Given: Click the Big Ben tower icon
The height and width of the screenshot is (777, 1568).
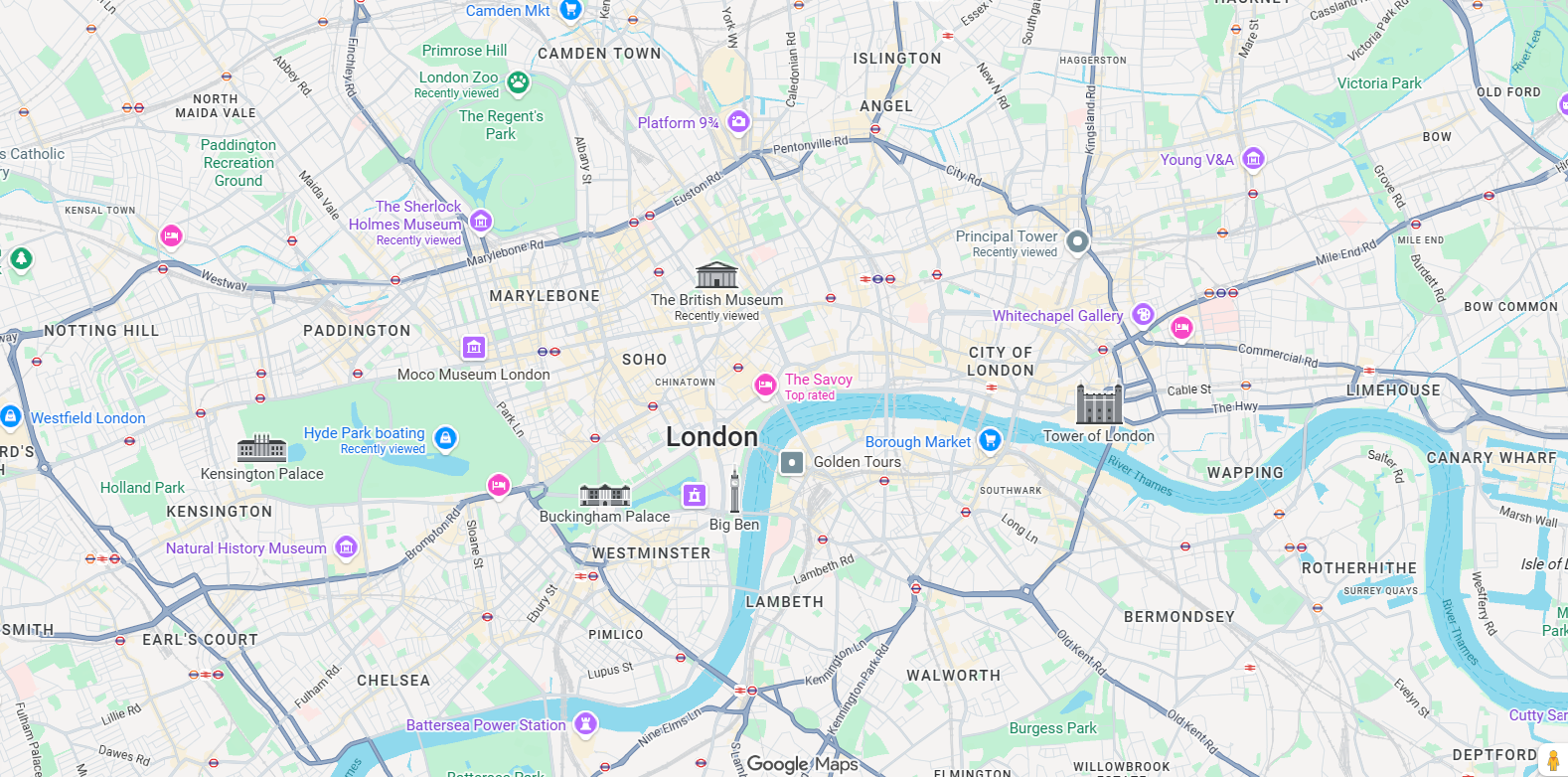Looking at the screenshot, I should (x=735, y=491).
